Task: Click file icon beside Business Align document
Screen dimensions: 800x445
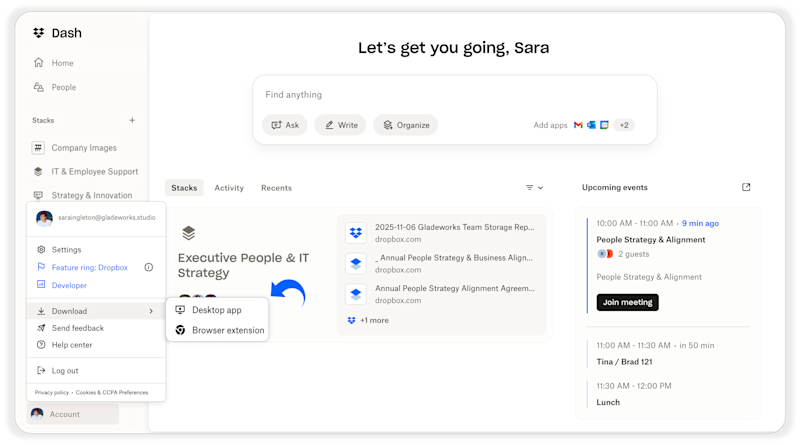Action: [x=356, y=263]
